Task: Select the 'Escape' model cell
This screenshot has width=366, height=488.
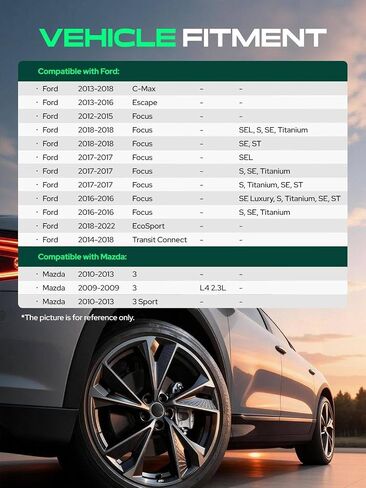Action: [x=145, y=103]
